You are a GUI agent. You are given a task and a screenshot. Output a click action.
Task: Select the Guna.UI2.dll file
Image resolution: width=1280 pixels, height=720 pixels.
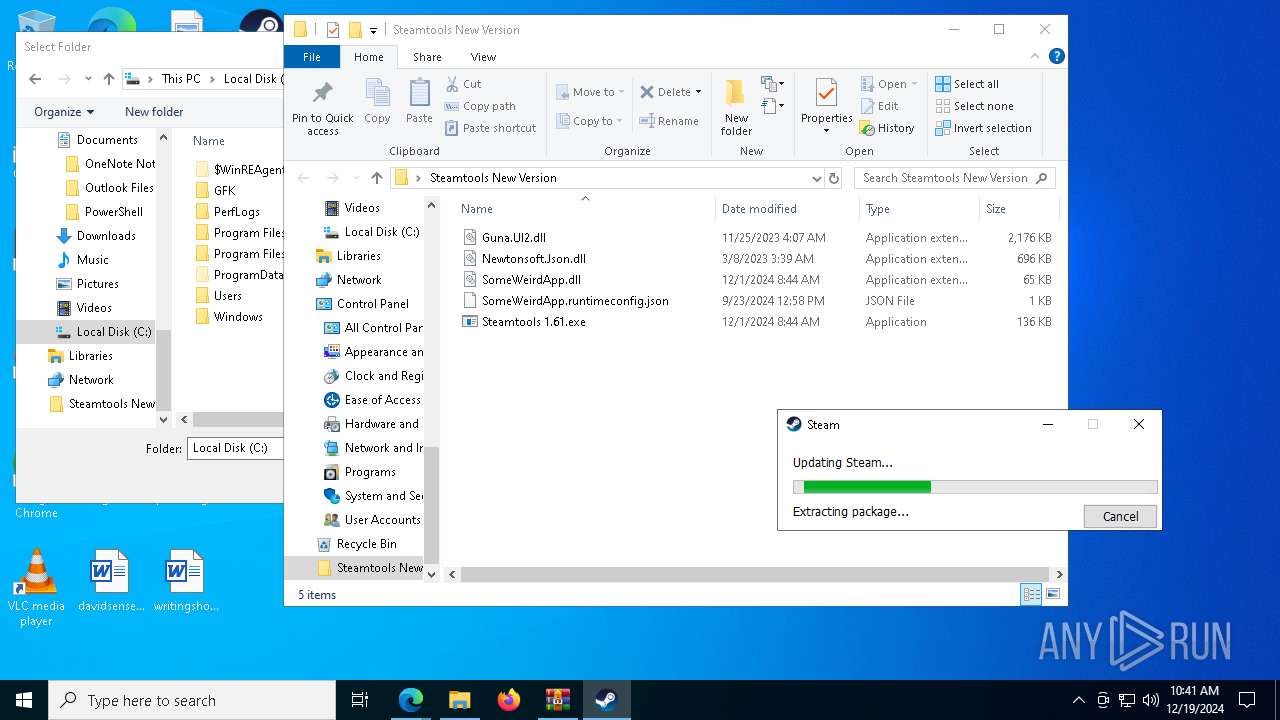pyautogui.click(x=514, y=238)
